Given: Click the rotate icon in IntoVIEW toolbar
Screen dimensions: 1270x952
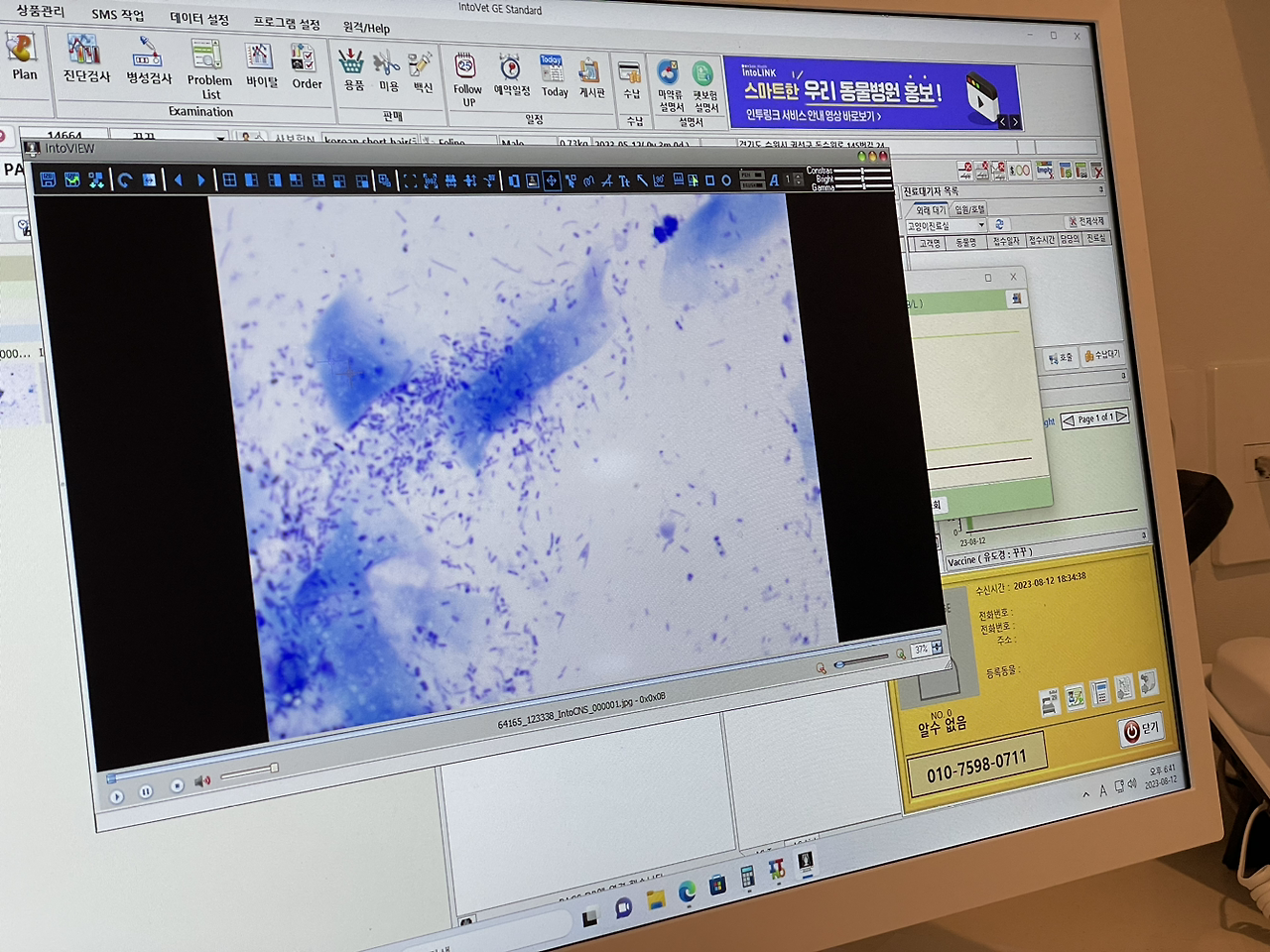Looking at the screenshot, I should 124,179.
